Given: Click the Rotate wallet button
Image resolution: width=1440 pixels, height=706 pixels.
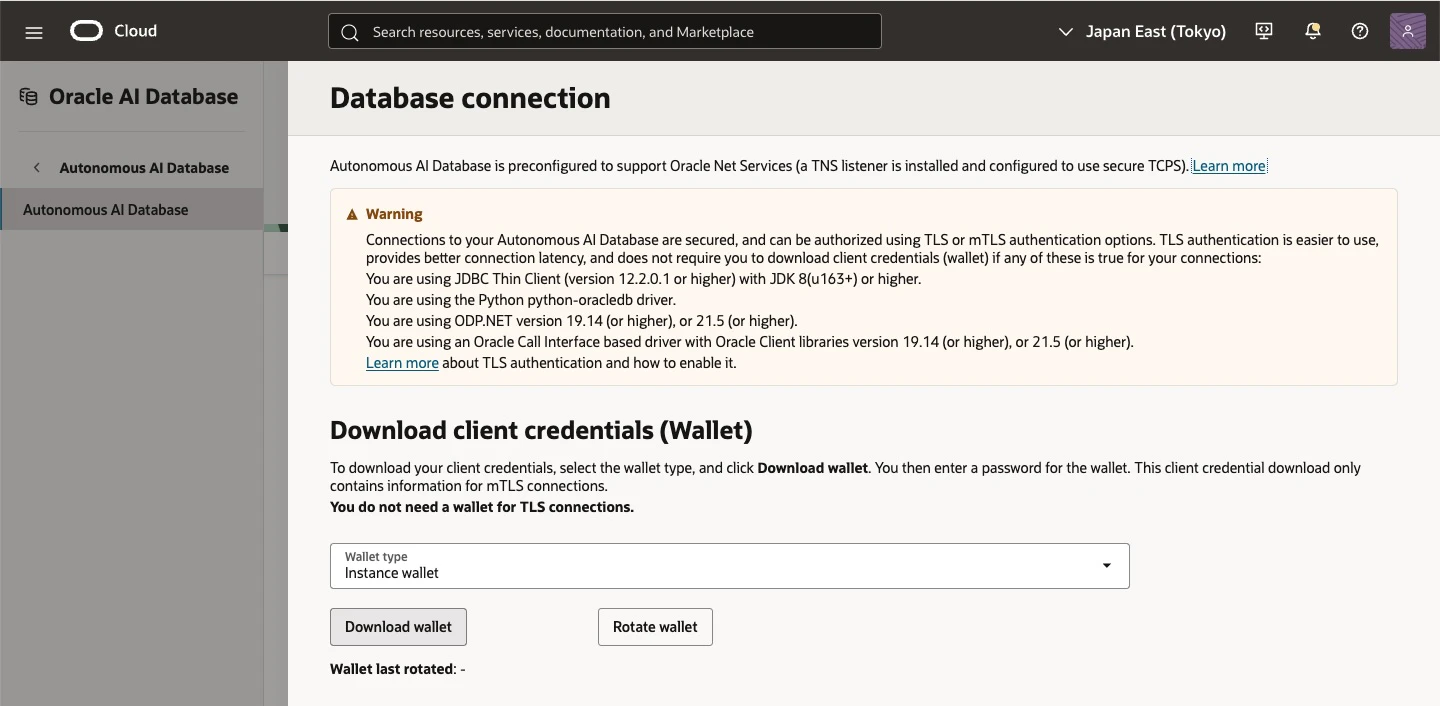Looking at the screenshot, I should [x=655, y=627].
